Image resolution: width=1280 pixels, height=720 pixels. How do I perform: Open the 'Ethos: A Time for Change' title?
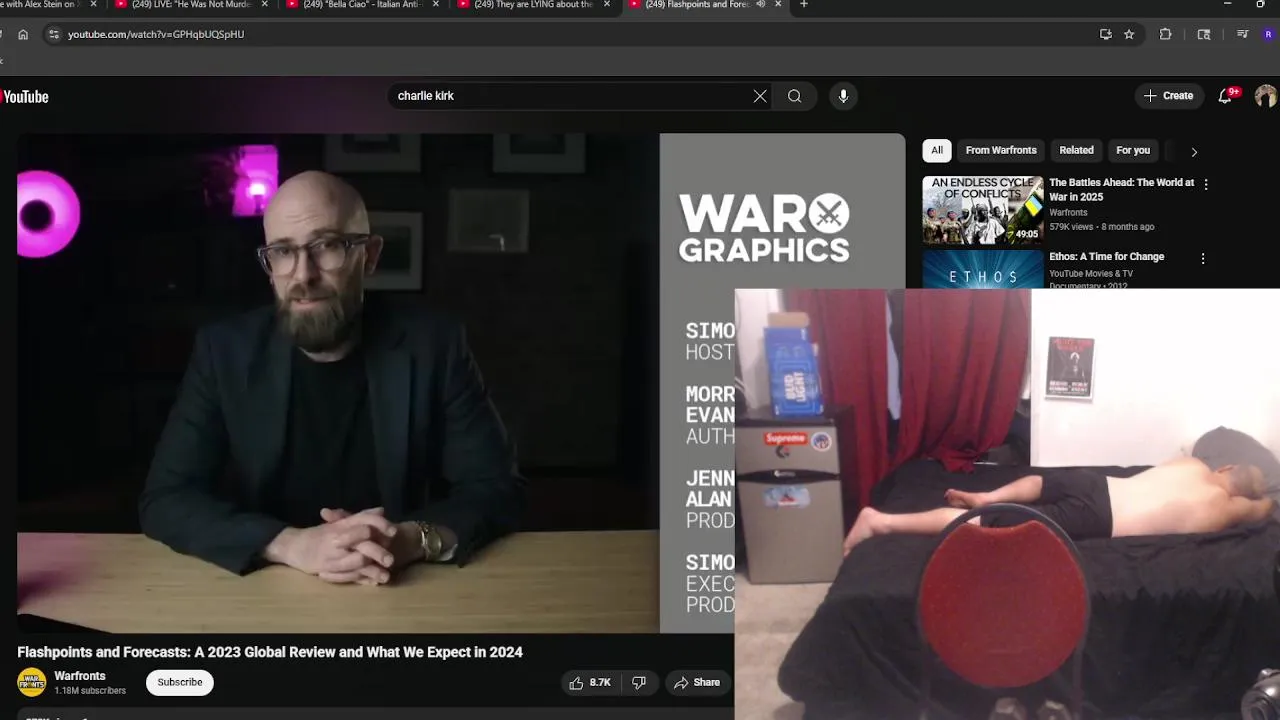click(1106, 257)
